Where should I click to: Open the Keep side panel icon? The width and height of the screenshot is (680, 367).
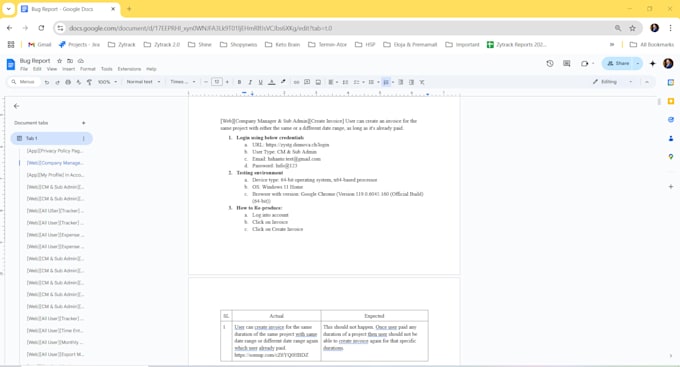(x=671, y=101)
